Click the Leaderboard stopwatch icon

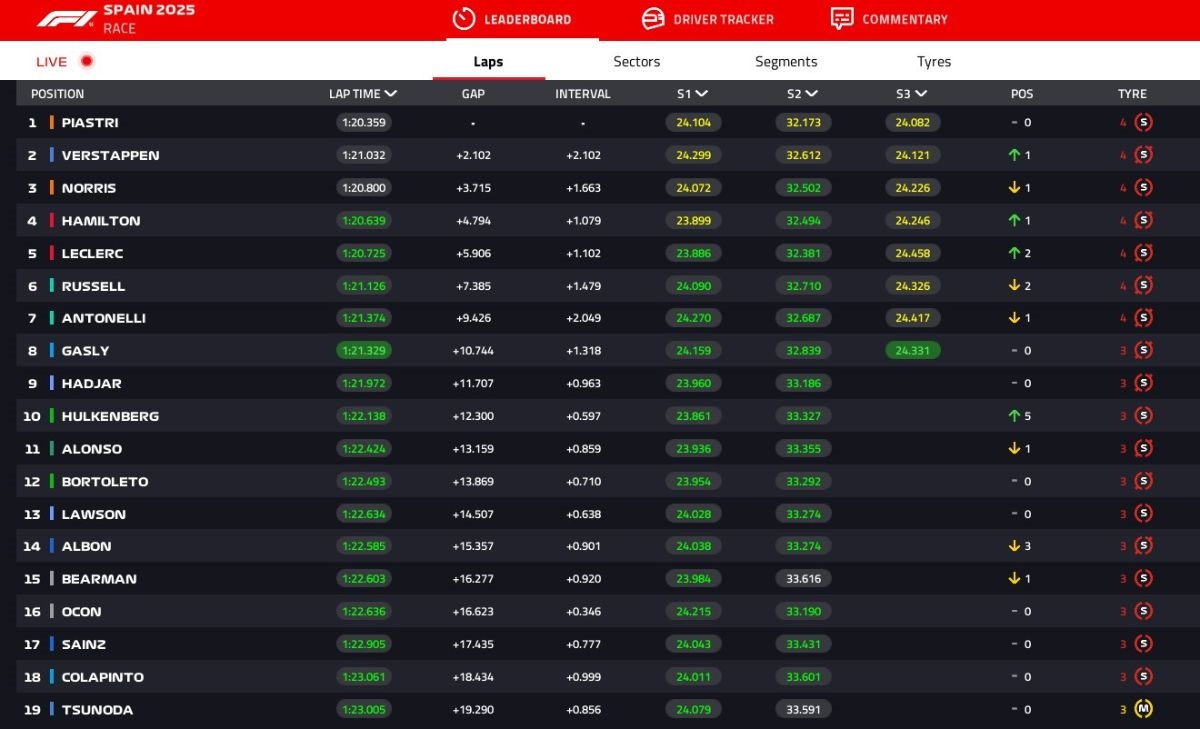pyautogui.click(x=463, y=19)
